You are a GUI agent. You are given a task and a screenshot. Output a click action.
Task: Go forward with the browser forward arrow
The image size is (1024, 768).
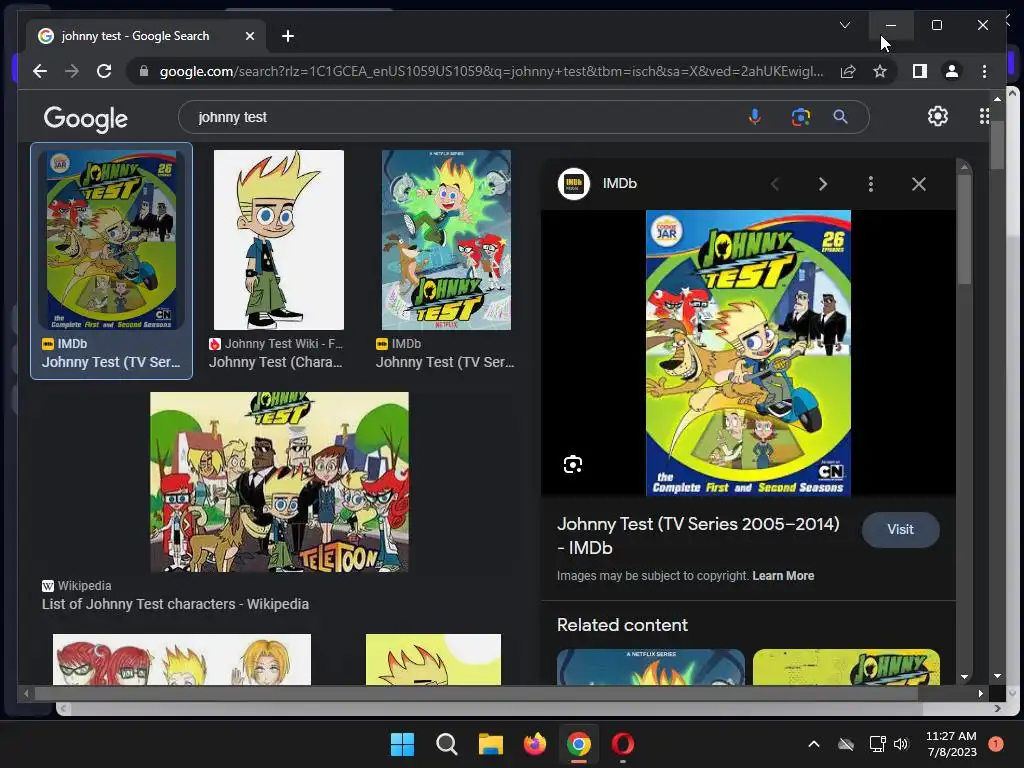coord(72,71)
